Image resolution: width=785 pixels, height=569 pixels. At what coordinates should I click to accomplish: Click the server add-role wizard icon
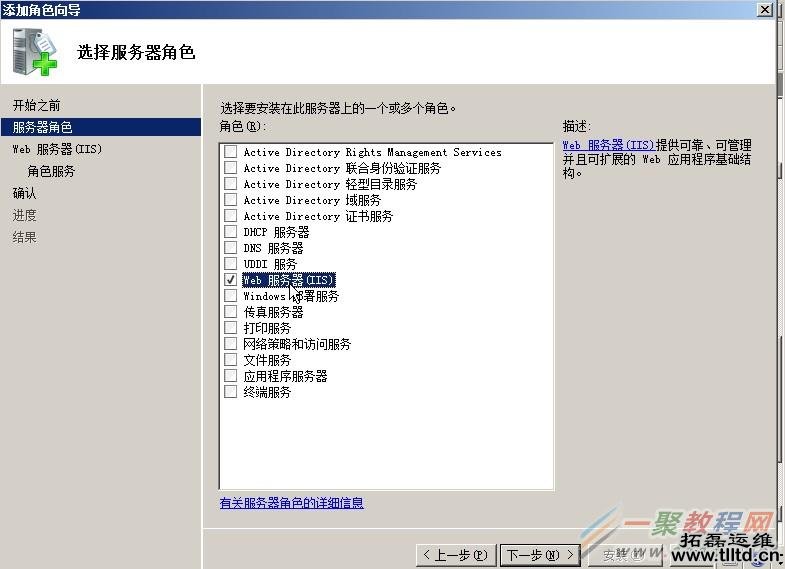pos(34,52)
